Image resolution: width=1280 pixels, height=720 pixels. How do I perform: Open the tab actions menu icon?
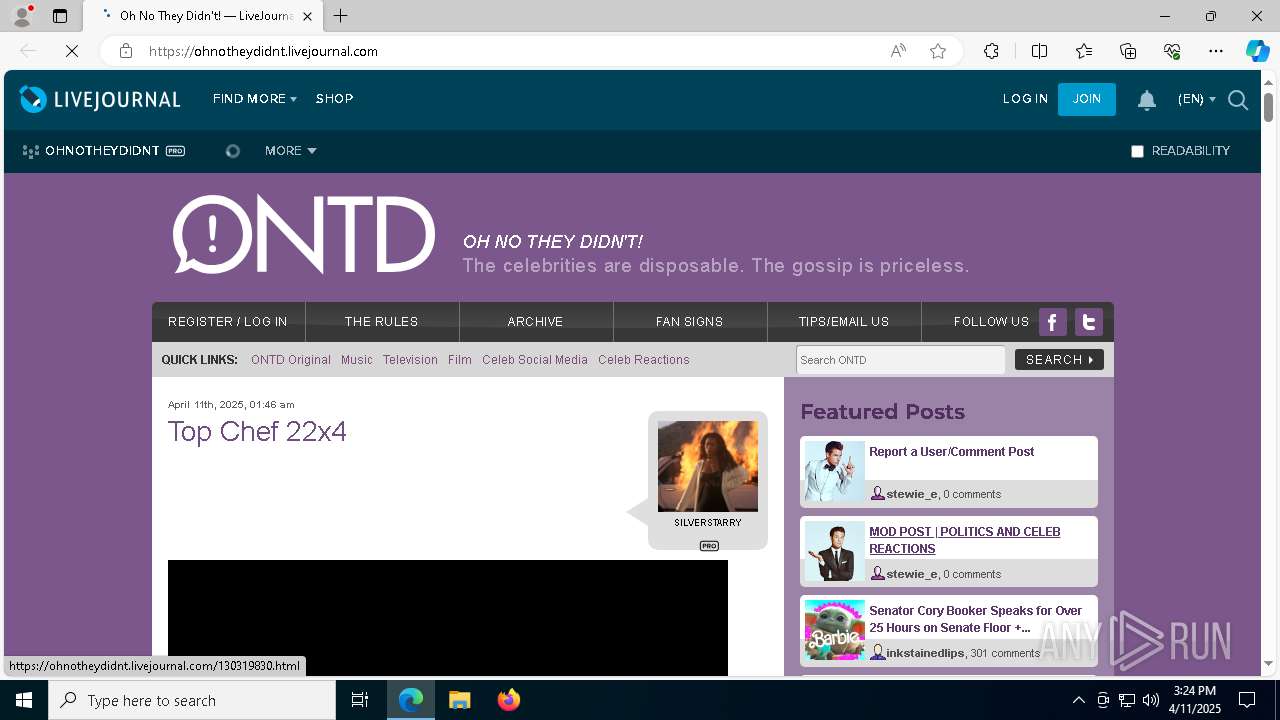[x=60, y=16]
